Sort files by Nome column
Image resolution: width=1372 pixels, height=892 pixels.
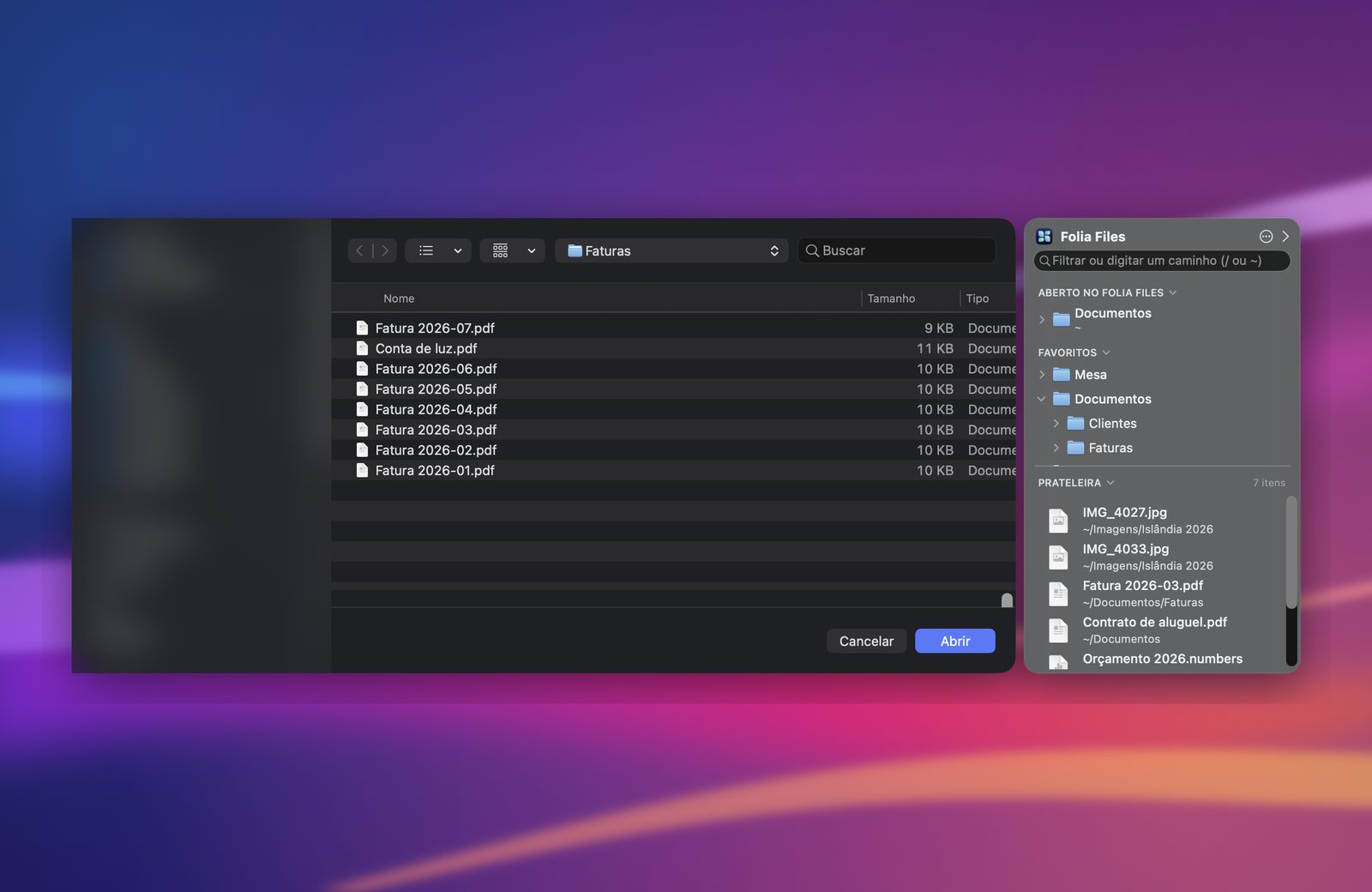[399, 298]
